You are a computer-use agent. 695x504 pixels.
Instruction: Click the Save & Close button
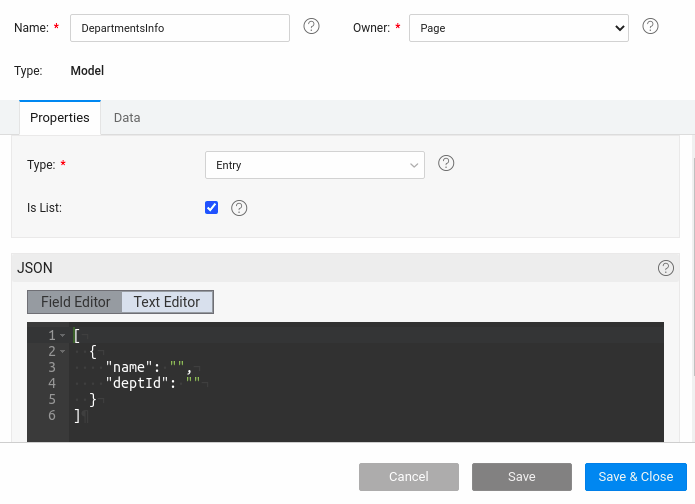(635, 477)
